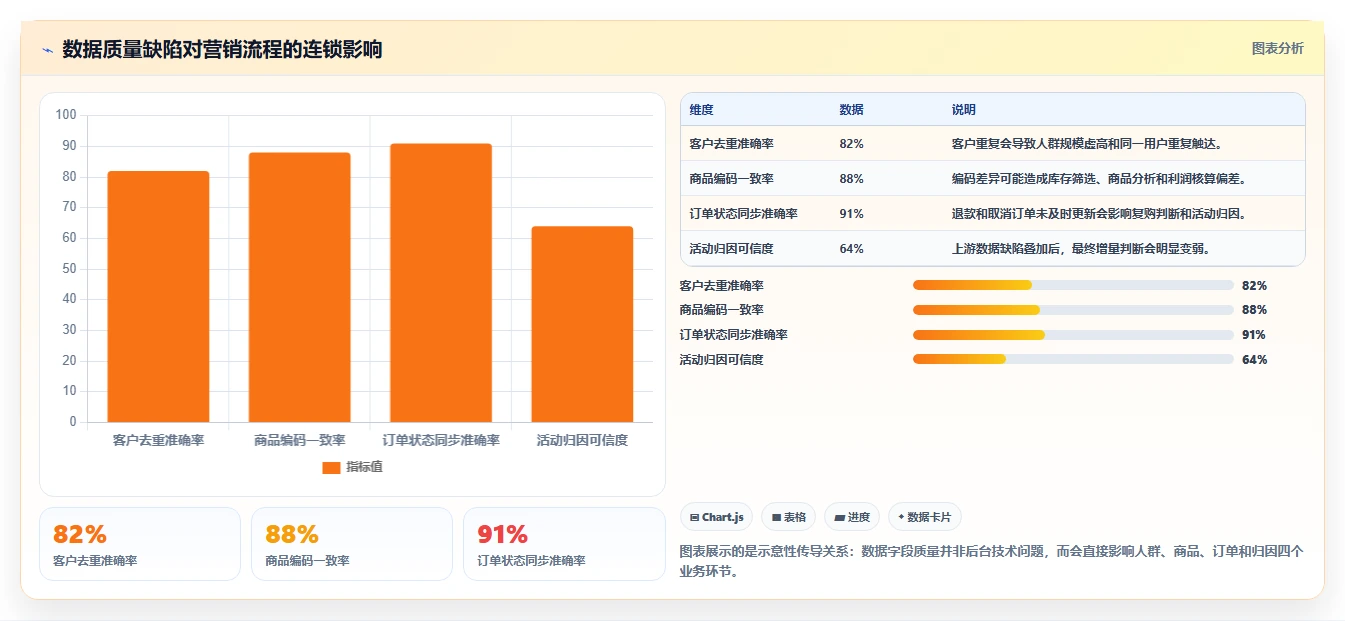The width and height of the screenshot is (1345, 621).
Task: Click the description starting 客户重复会导致
Action: [x=1087, y=144]
